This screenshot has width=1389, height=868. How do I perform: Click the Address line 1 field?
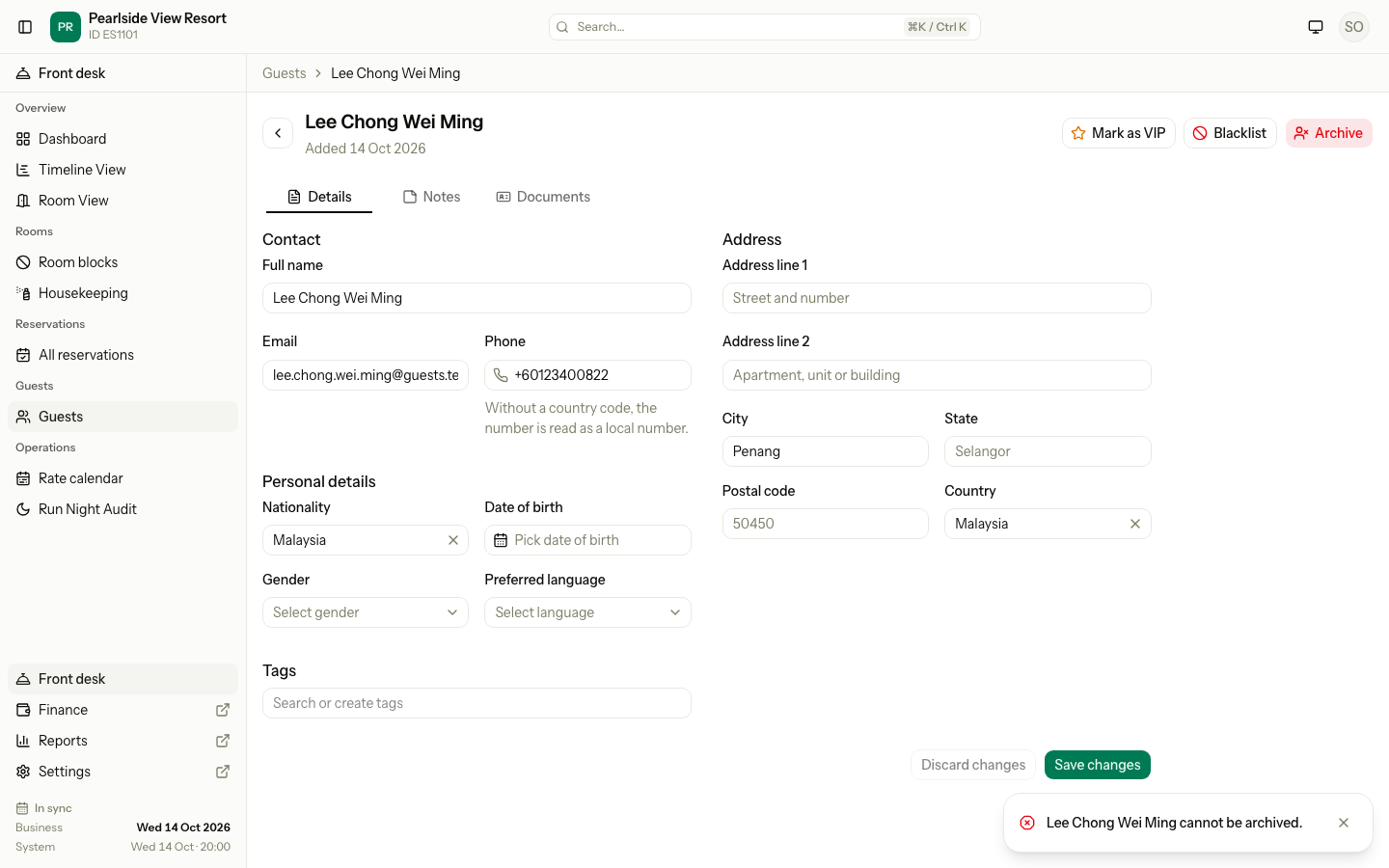pyautogui.click(x=937, y=298)
